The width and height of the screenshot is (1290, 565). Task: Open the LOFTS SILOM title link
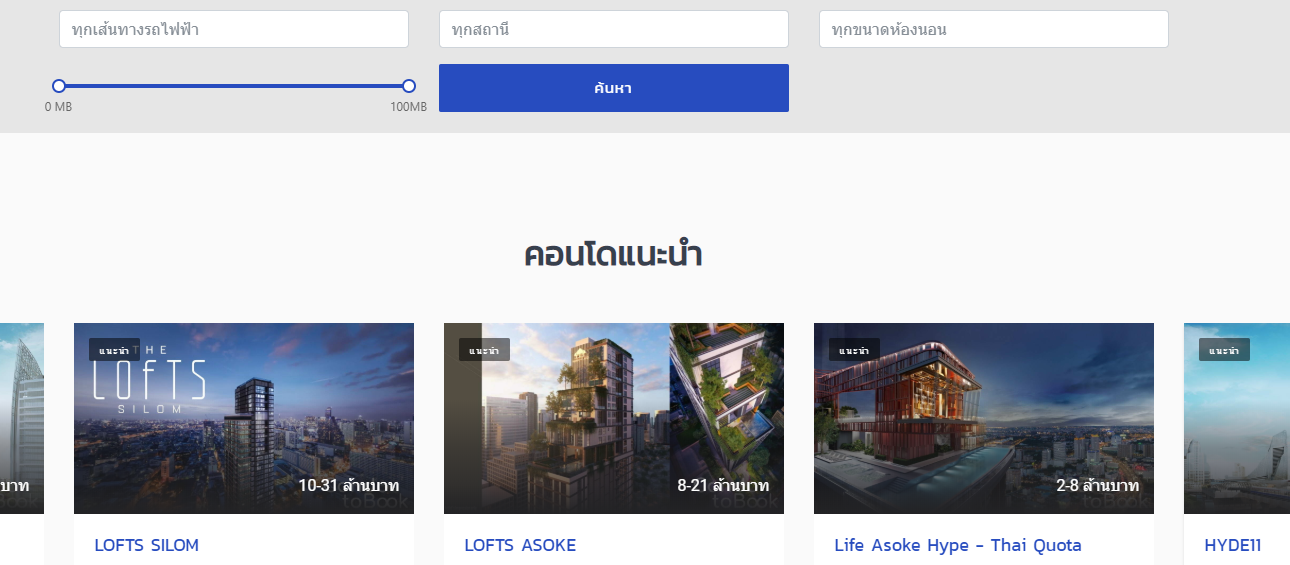click(x=147, y=545)
